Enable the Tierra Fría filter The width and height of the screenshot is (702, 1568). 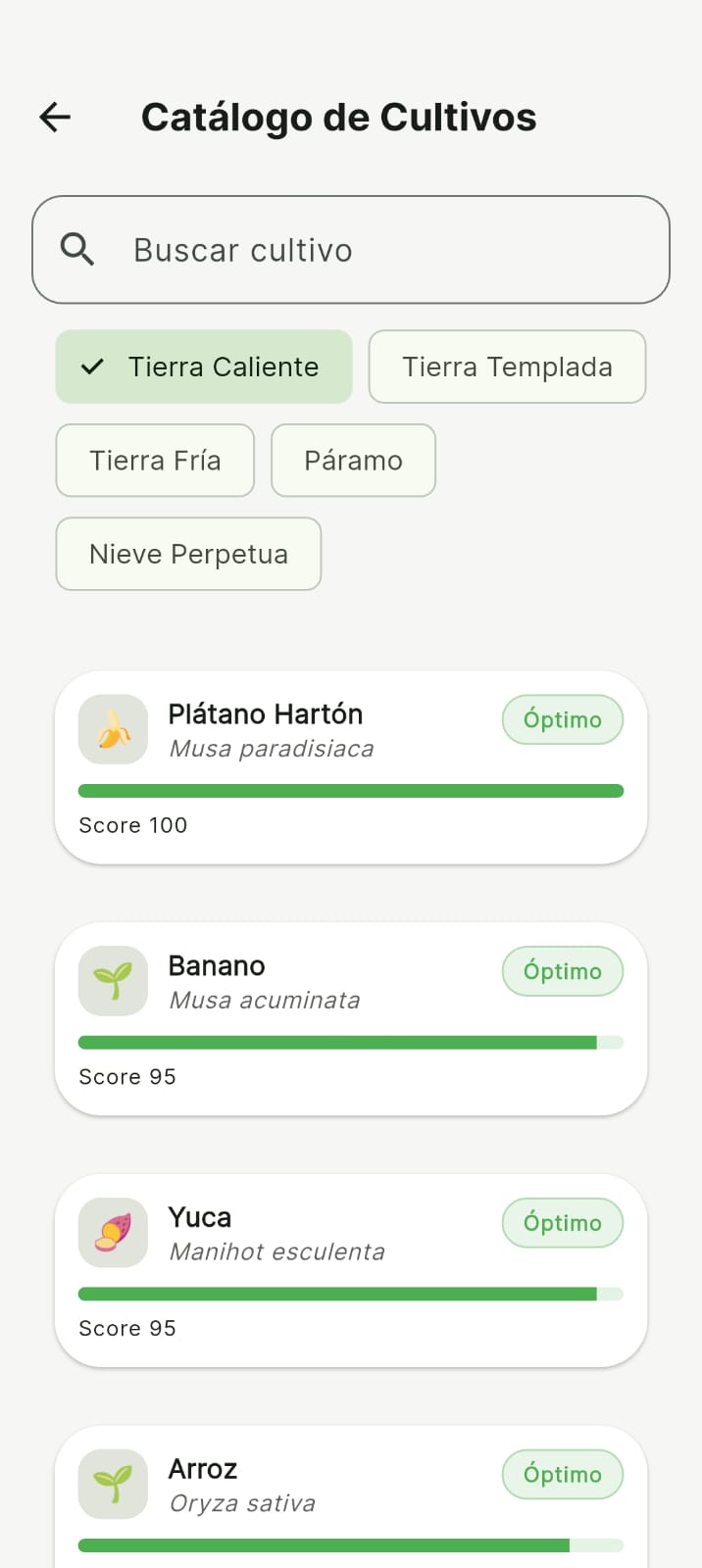coord(154,460)
